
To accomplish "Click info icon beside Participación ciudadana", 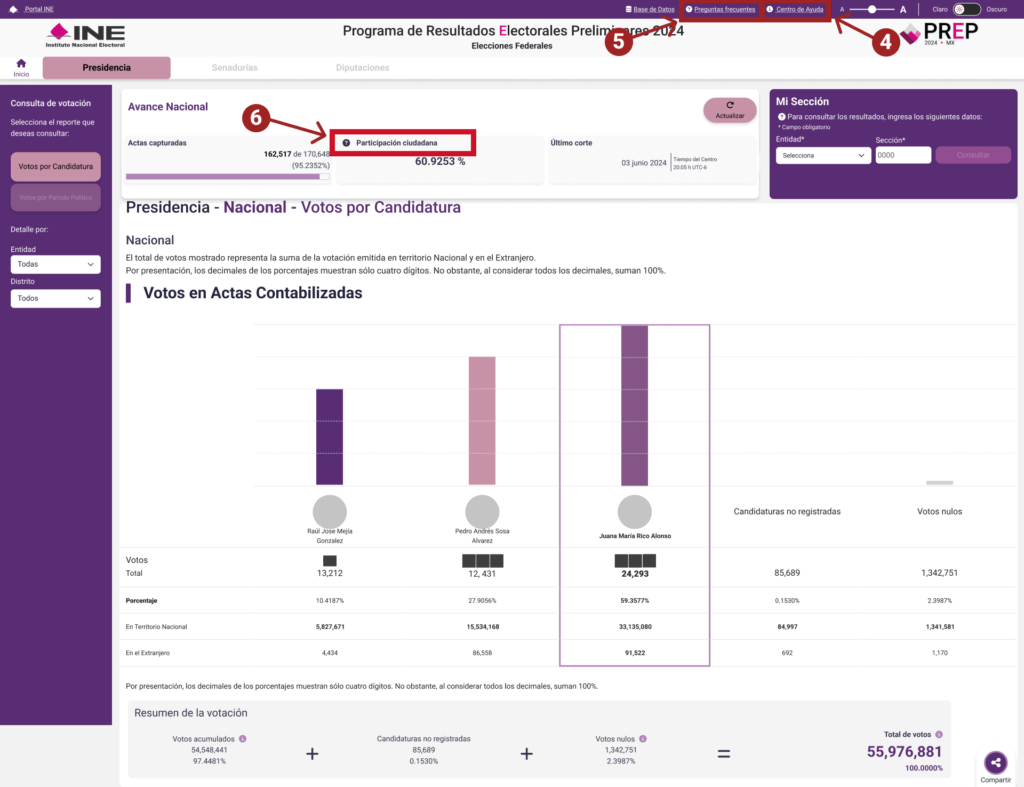I will pos(346,143).
